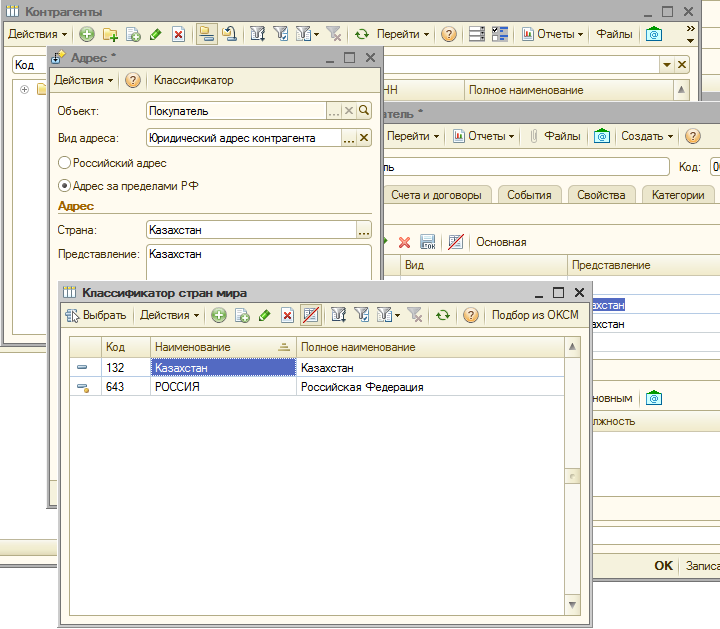Click the Подбор из ОКСМ button

coord(534,315)
